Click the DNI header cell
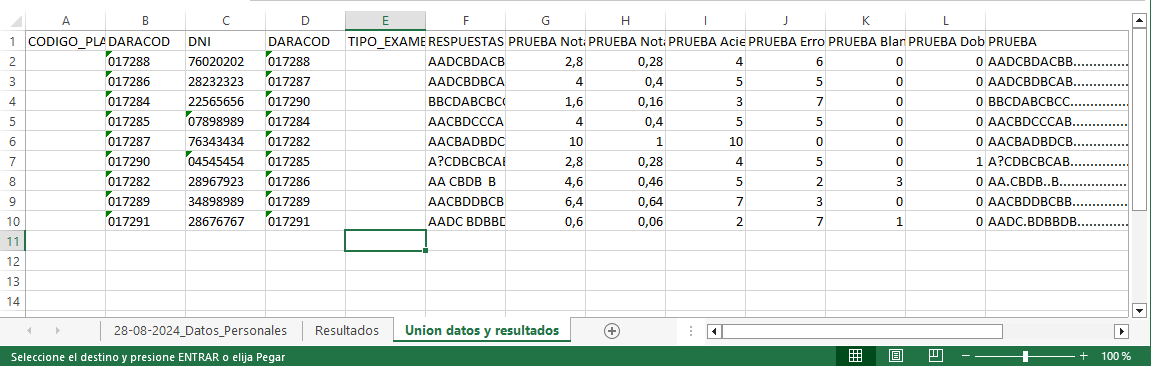 tap(225, 42)
